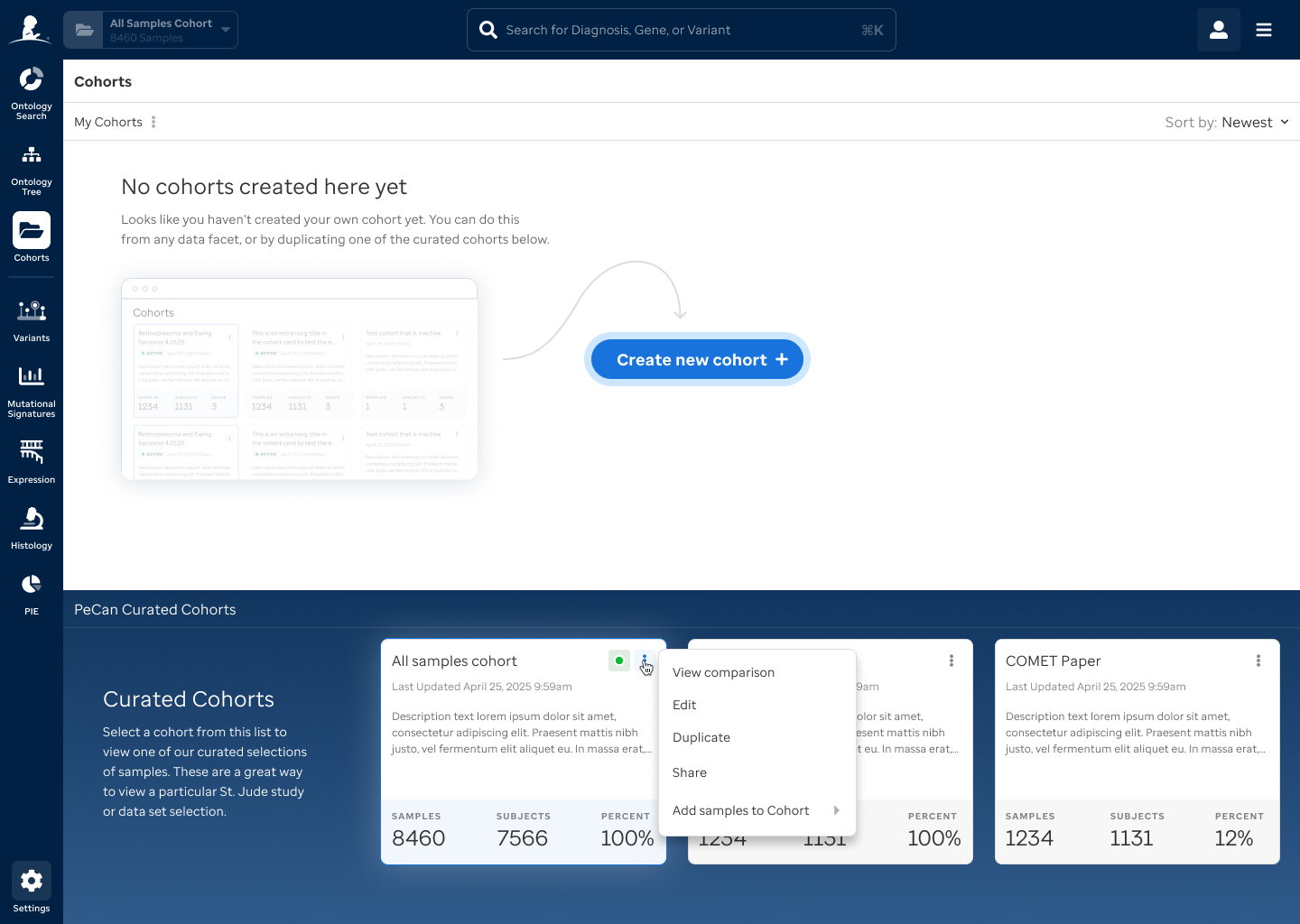The image size is (1300, 924).
Task: Open the Ontology Tree view
Action: click(x=31, y=169)
